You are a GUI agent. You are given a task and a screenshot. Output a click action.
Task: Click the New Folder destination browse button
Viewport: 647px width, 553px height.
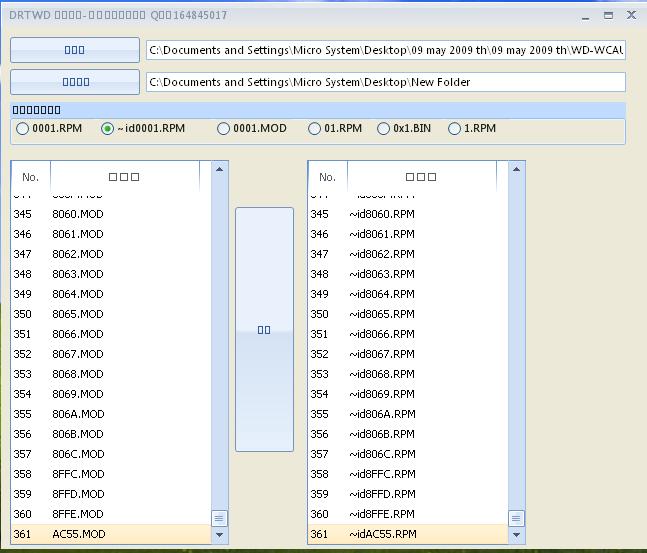coord(75,82)
